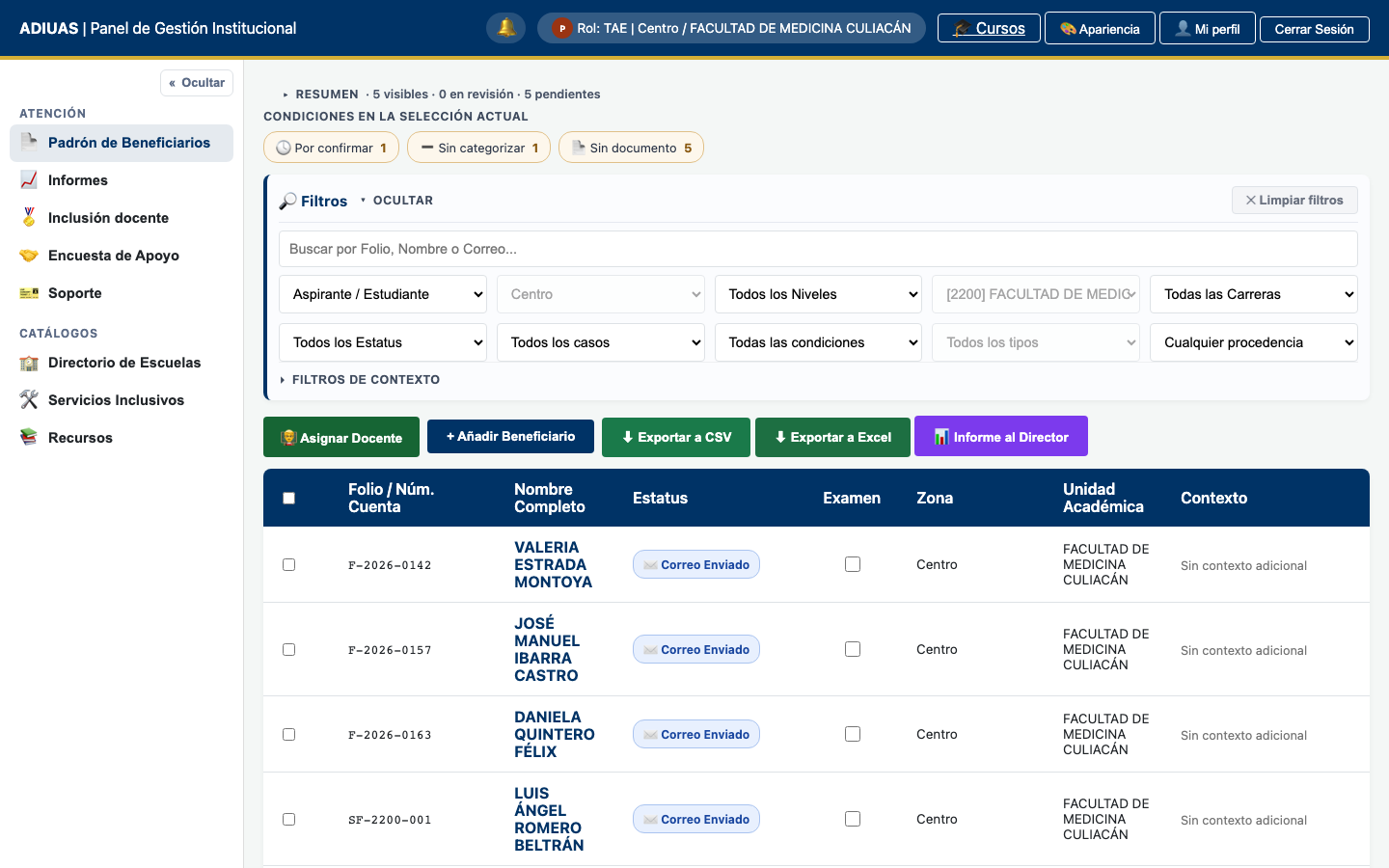Image resolution: width=1389 pixels, height=868 pixels.
Task: Open Recursos in the sidebar
Action: [122, 438]
